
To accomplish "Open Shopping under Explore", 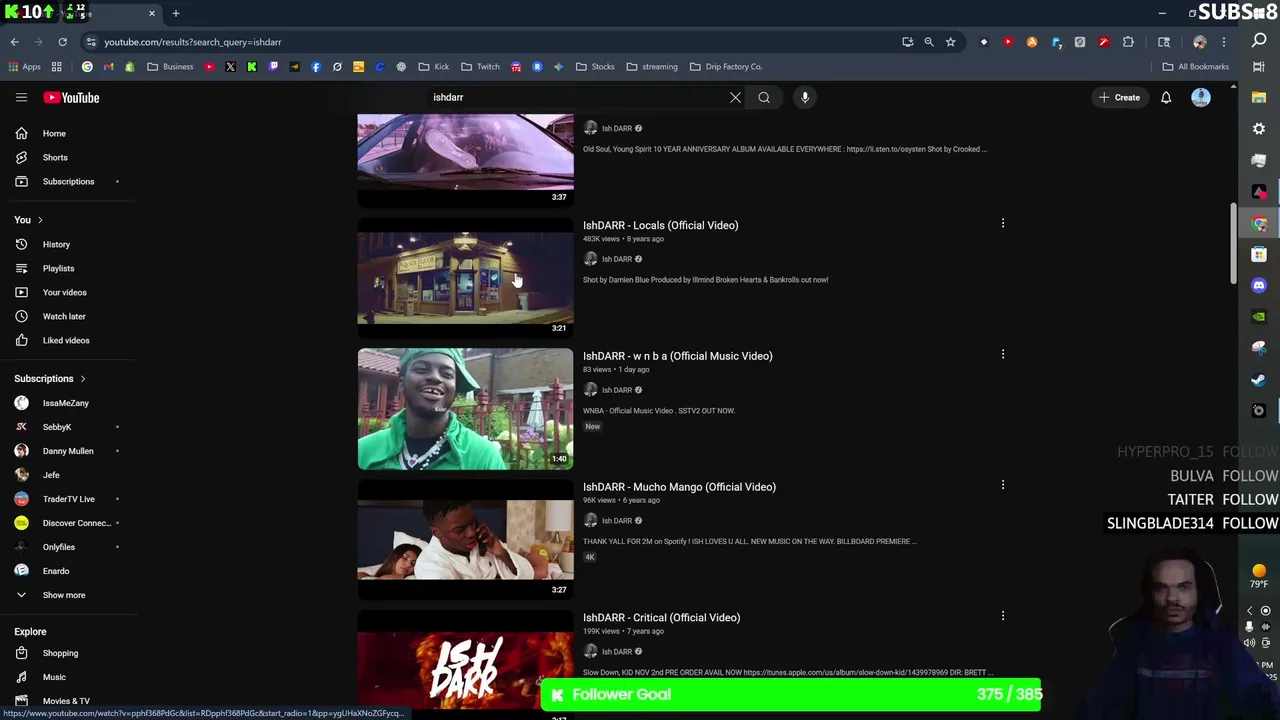I will point(60,653).
